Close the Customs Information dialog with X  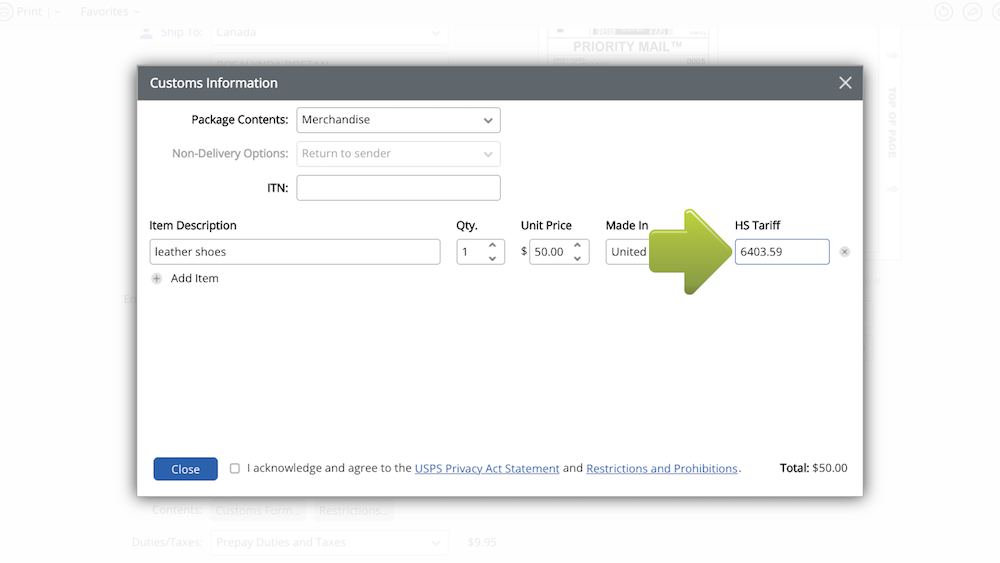coord(845,83)
